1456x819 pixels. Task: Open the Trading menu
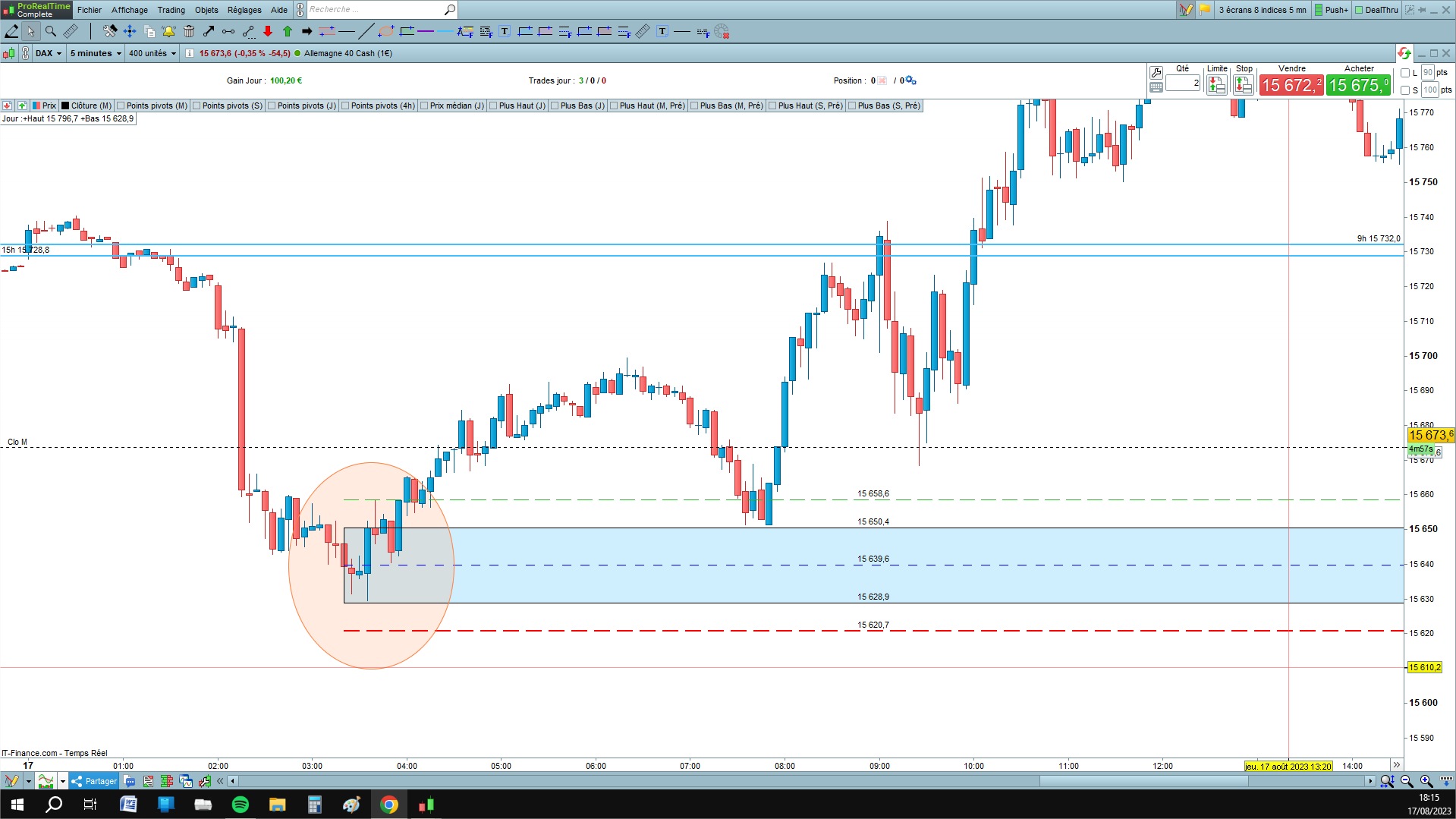tap(171, 10)
